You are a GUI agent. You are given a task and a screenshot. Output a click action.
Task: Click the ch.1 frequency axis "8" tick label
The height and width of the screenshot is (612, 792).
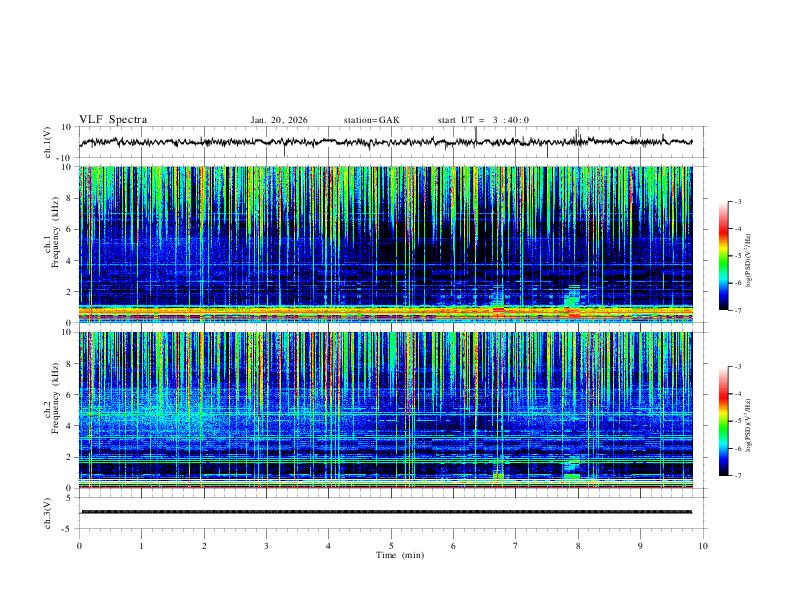(x=69, y=198)
